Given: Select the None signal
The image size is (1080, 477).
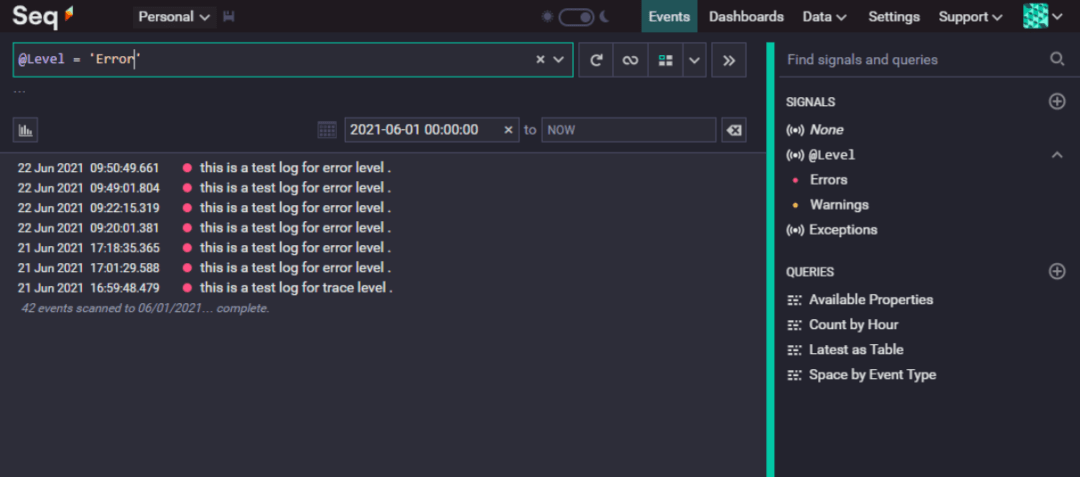Looking at the screenshot, I should [826, 129].
